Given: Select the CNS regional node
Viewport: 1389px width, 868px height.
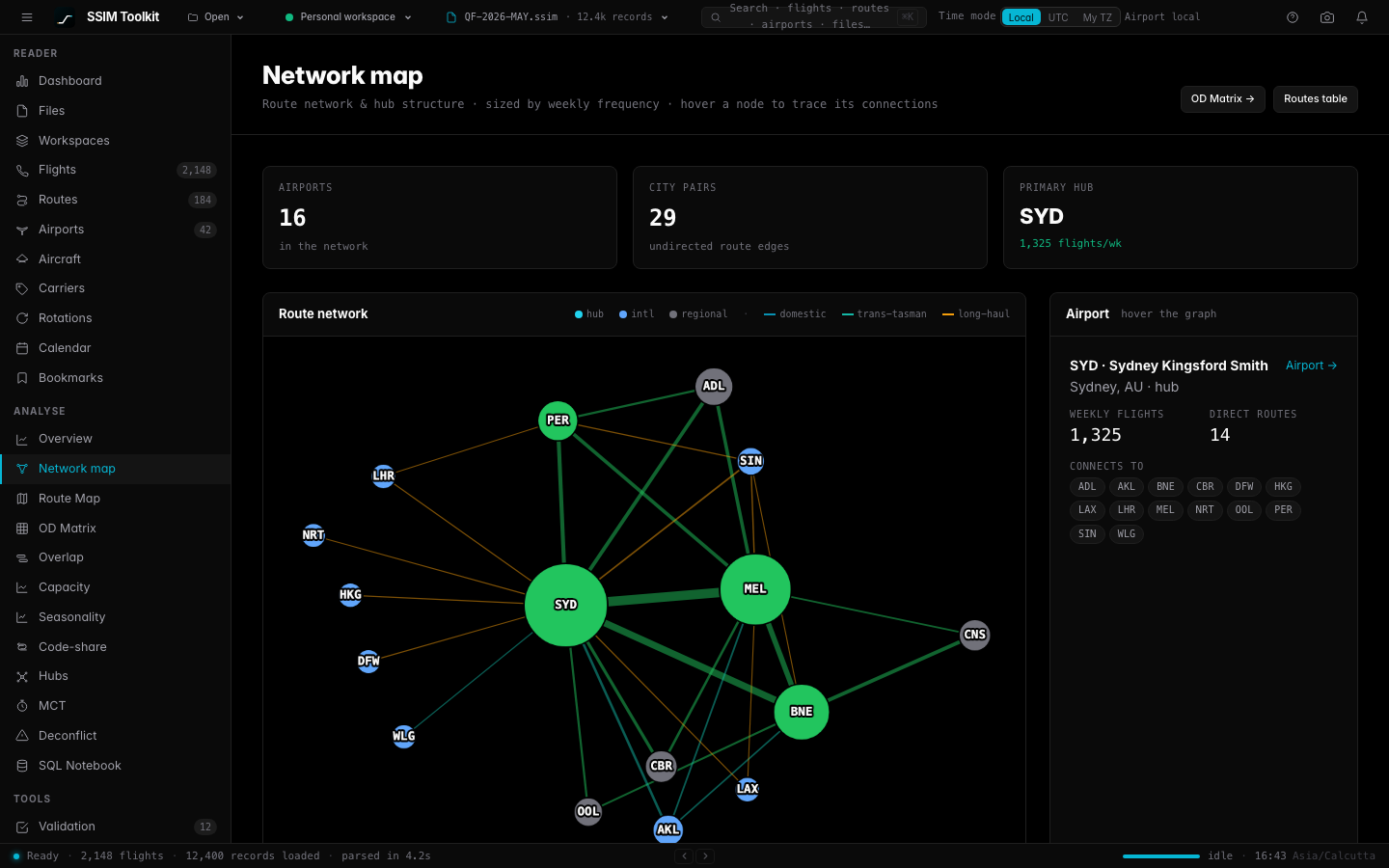Looking at the screenshot, I should point(975,635).
